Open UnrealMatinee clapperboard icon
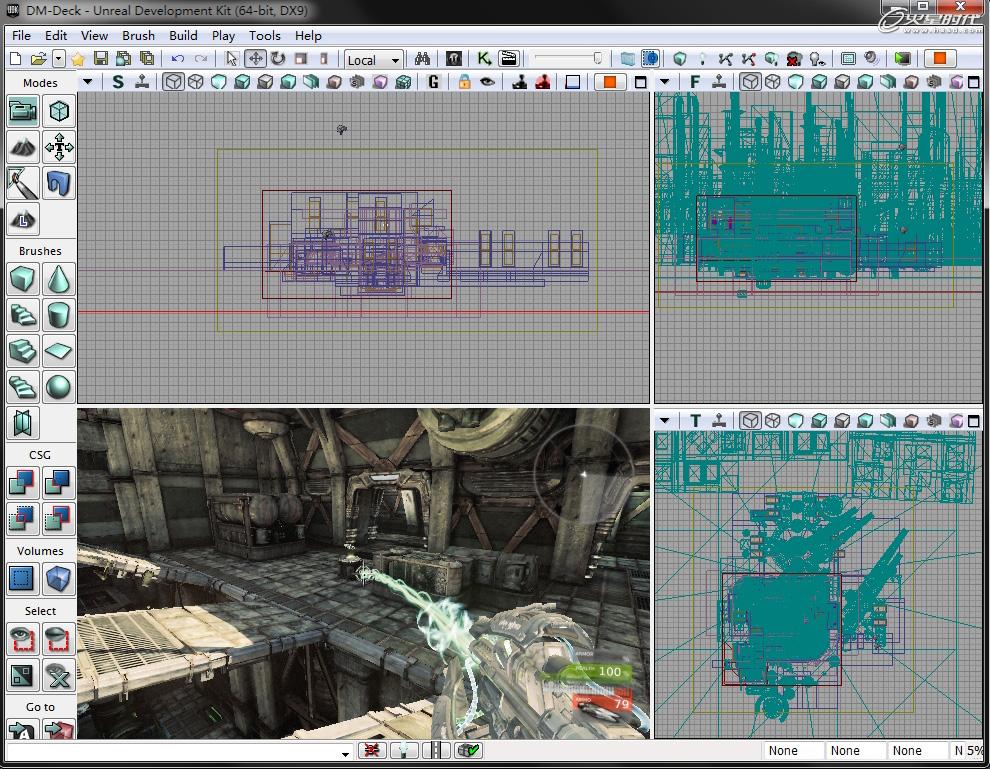Screen dimensions: 990x769 point(508,59)
